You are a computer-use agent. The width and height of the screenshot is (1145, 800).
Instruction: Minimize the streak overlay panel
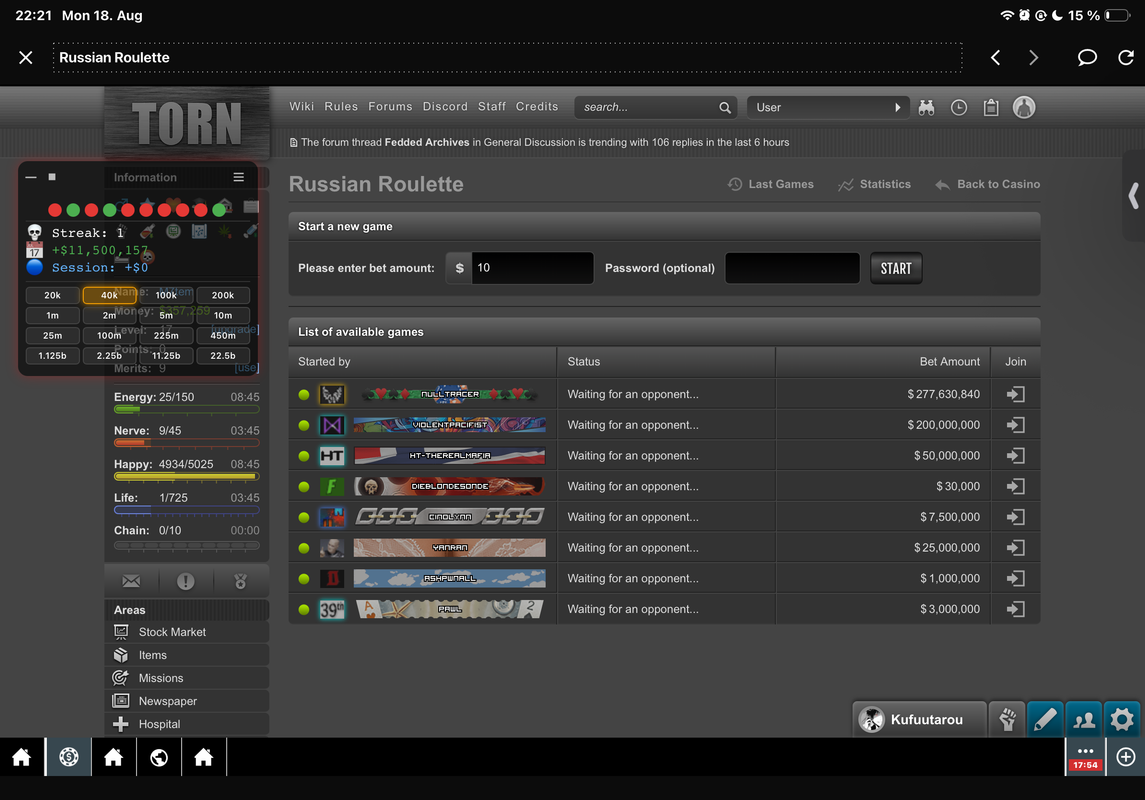31,177
